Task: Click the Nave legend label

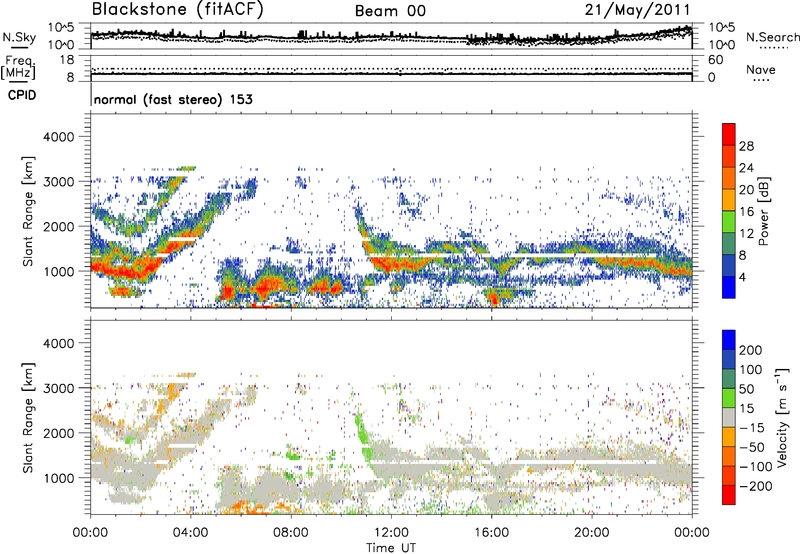Action: click(x=760, y=69)
